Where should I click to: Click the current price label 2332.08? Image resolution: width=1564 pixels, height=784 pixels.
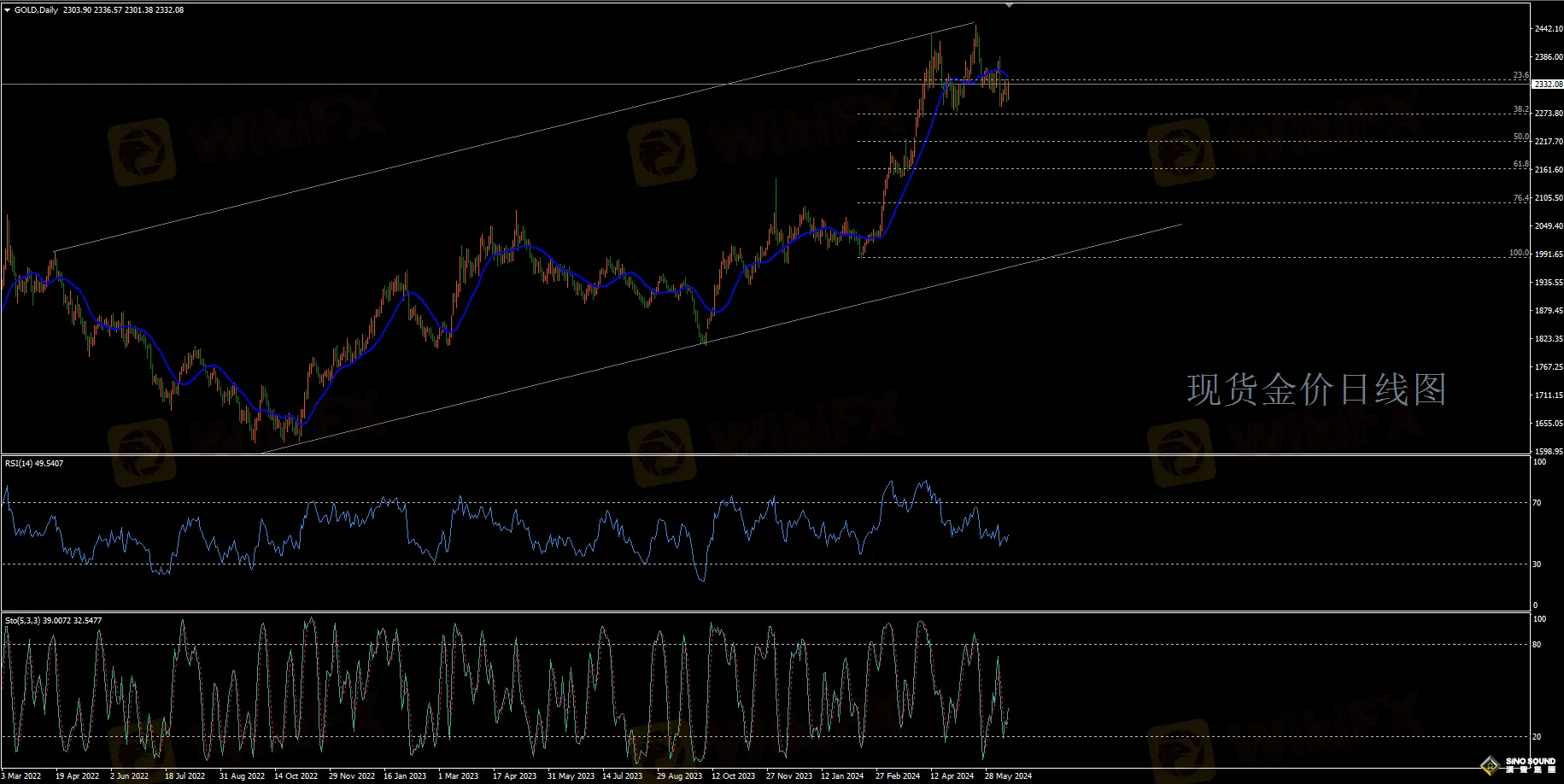1548,85
